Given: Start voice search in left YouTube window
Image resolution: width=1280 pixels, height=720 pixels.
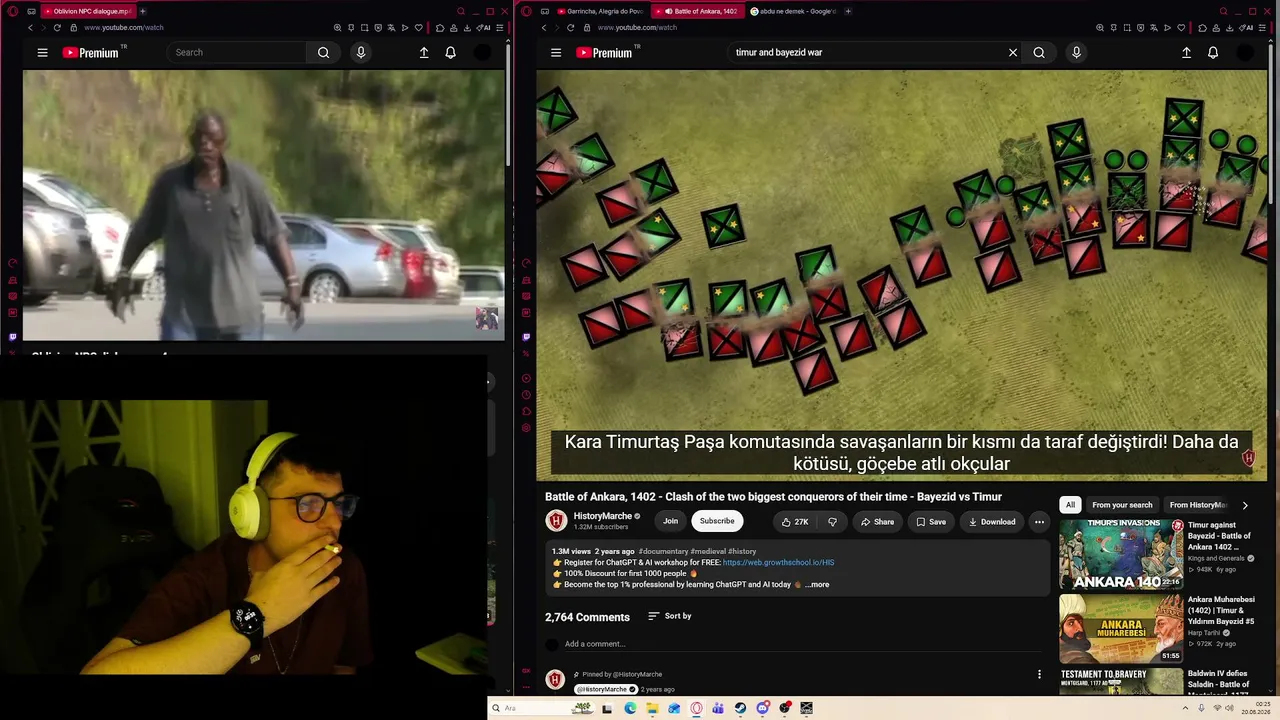Looking at the screenshot, I should click(x=361, y=53).
